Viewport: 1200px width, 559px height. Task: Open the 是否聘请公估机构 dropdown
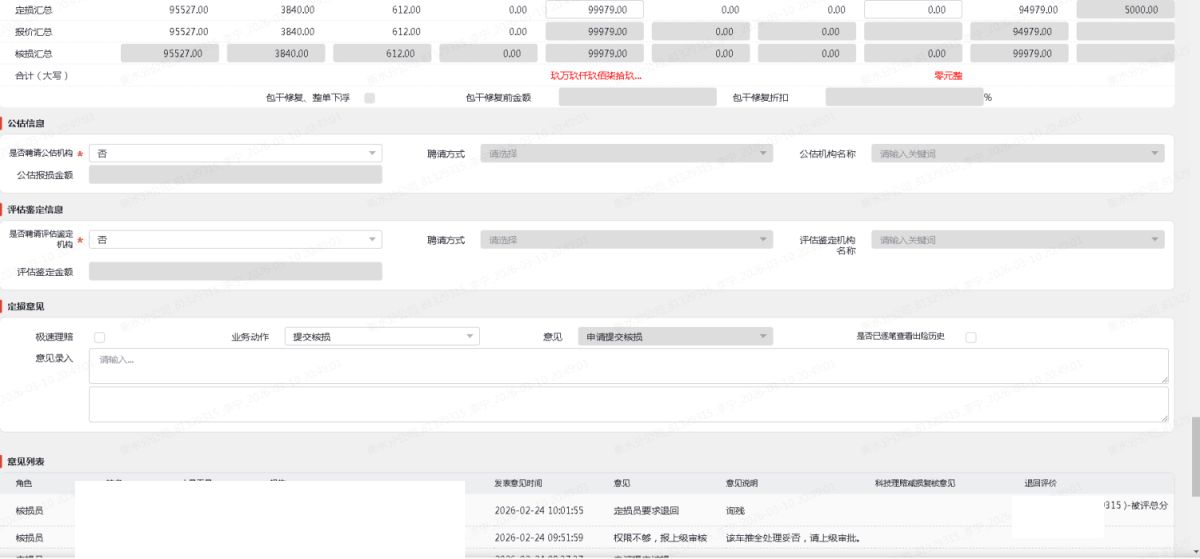[235, 153]
